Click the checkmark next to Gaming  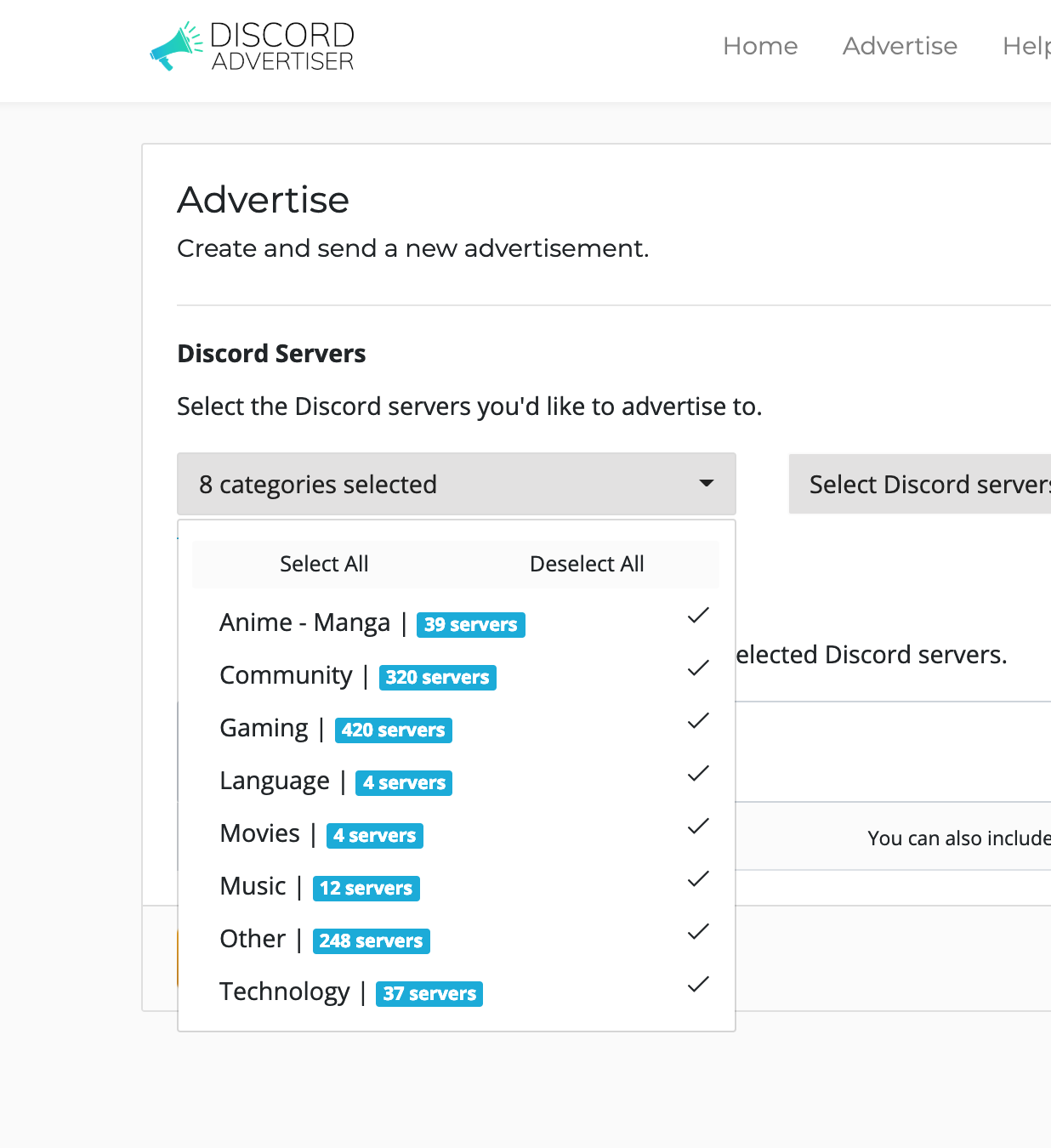pyautogui.click(x=698, y=720)
